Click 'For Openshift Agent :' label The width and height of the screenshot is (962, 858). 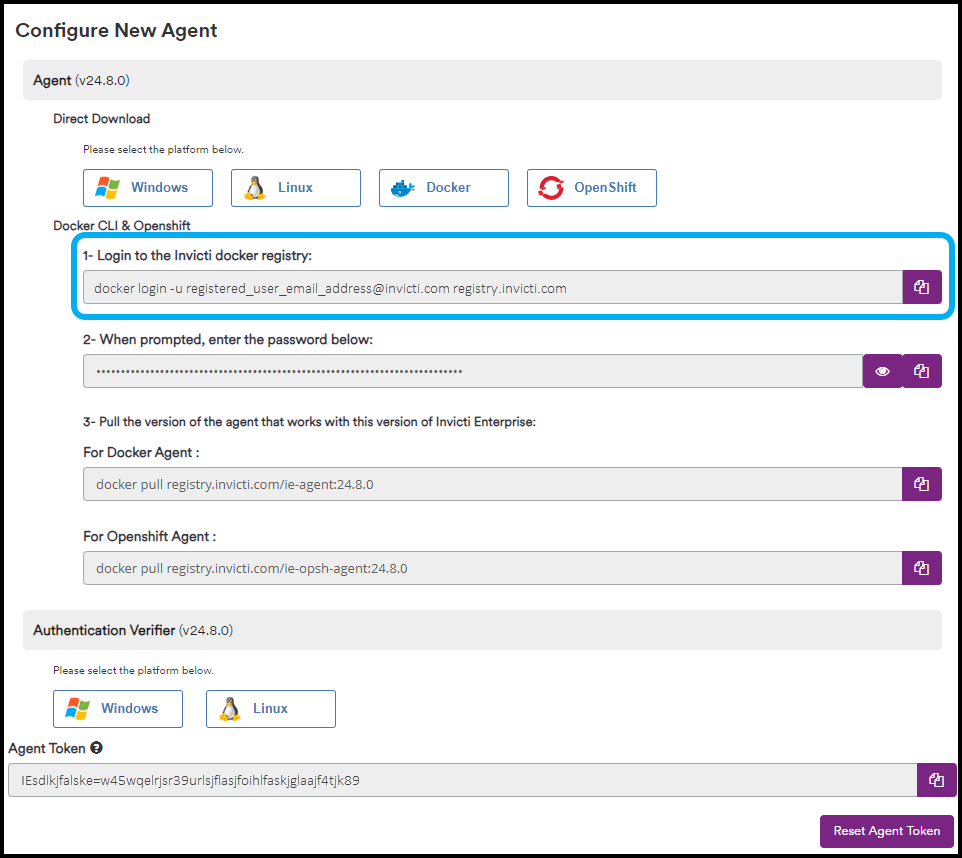pos(150,536)
